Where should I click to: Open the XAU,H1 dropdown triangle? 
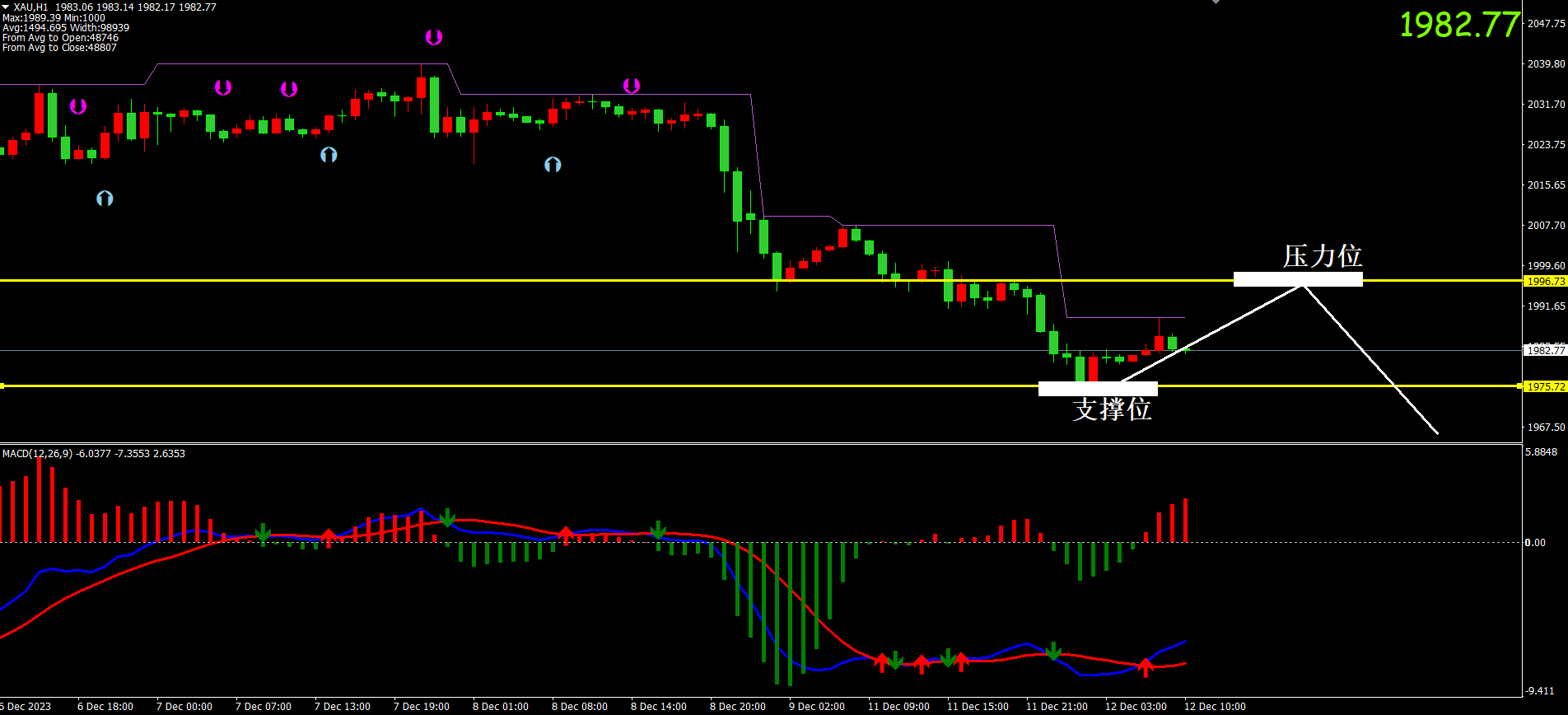click(x=6, y=7)
